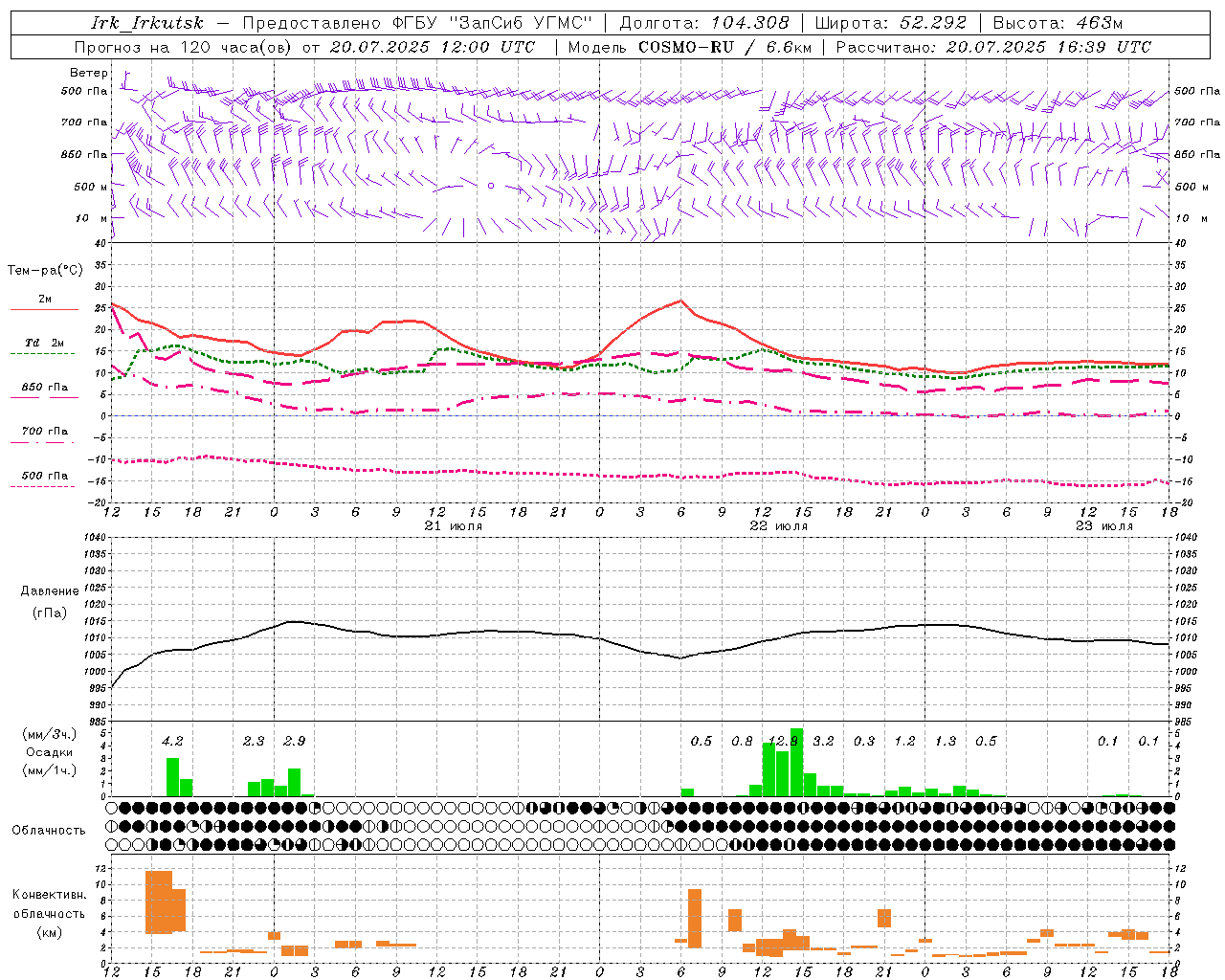Image resolution: width=1225 pixels, height=980 pixels.
Task: Click the 850 гПа temperature legend entry
Action: (45, 388)
